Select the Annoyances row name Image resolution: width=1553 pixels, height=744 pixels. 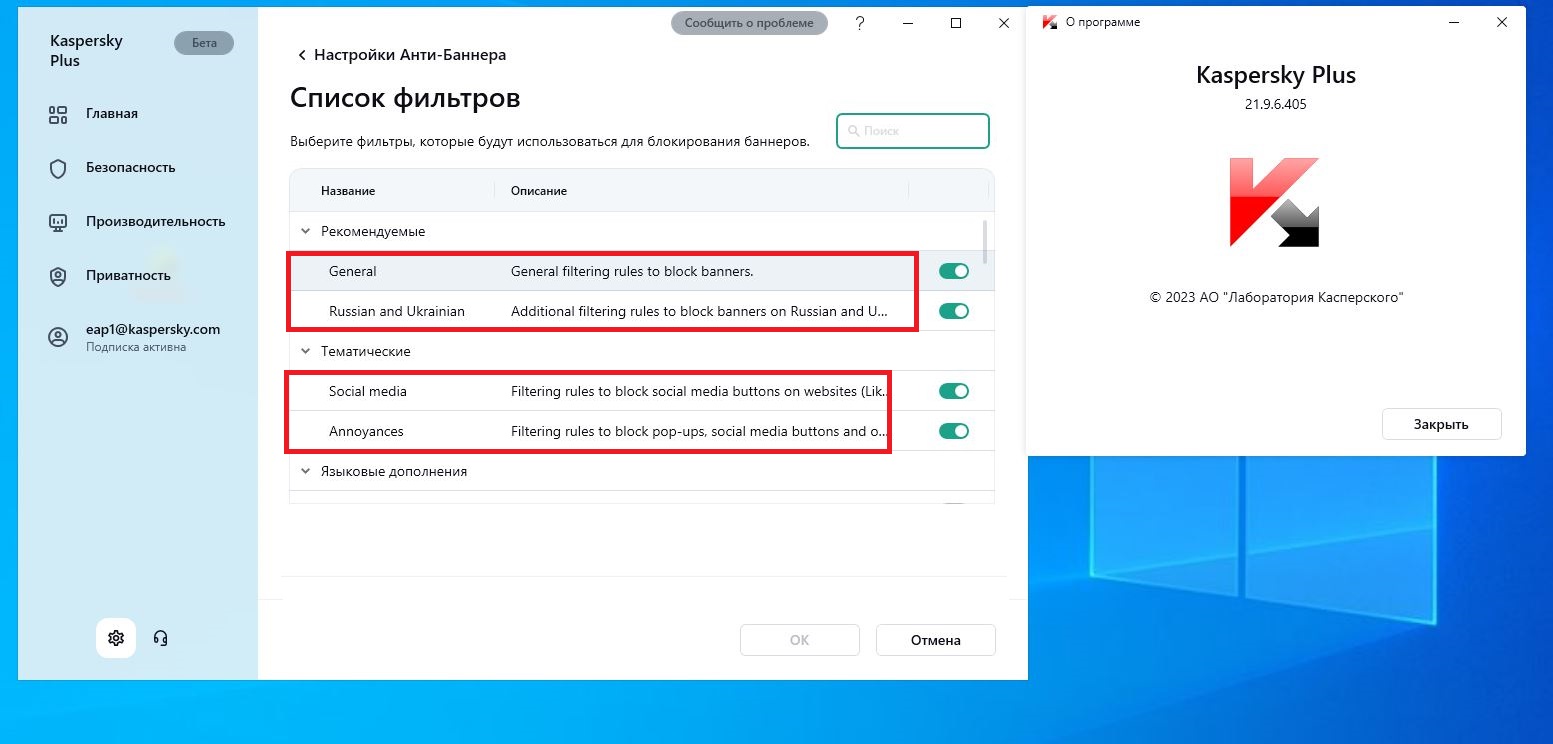366,431
